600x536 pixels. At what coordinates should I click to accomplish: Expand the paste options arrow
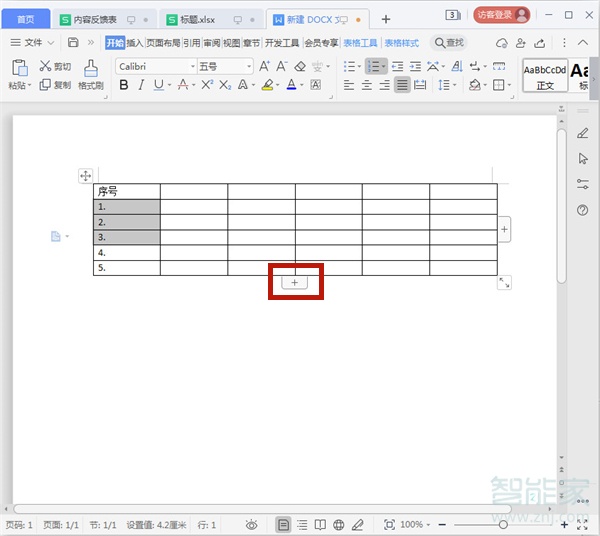pyautogui.click(x=29, y=85)
